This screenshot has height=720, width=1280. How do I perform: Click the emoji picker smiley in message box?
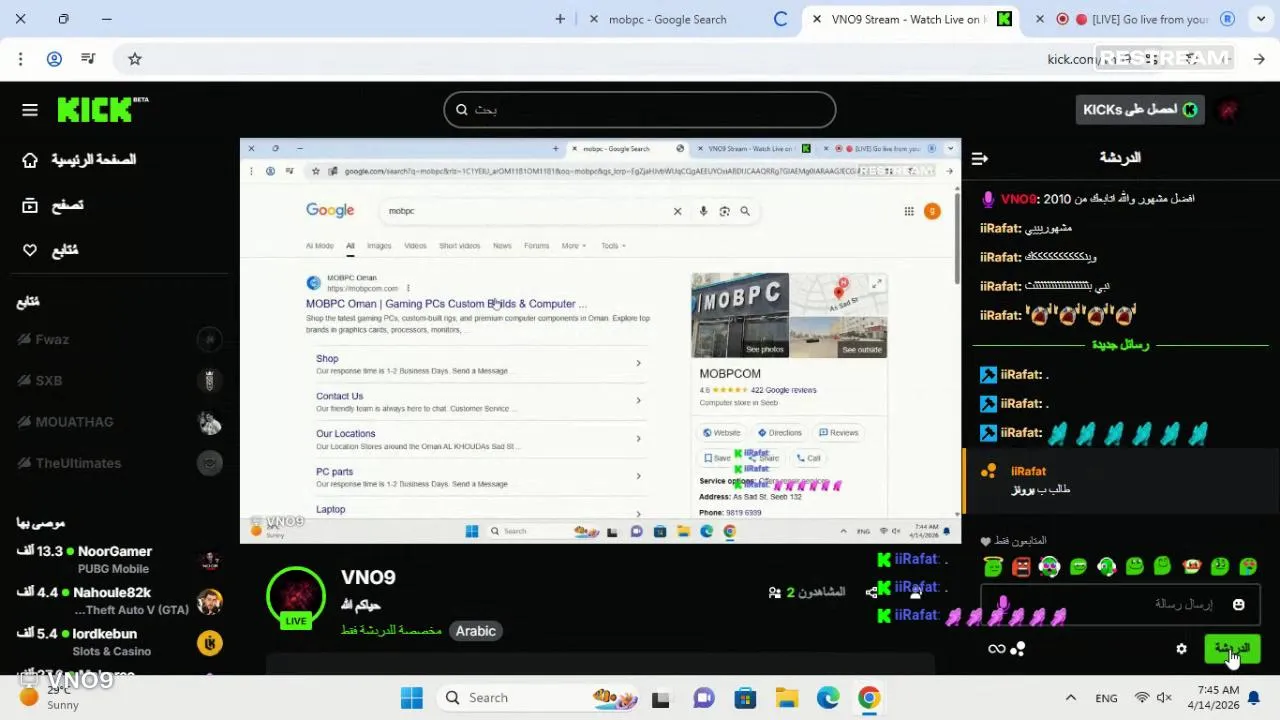tap(1238, 605)
